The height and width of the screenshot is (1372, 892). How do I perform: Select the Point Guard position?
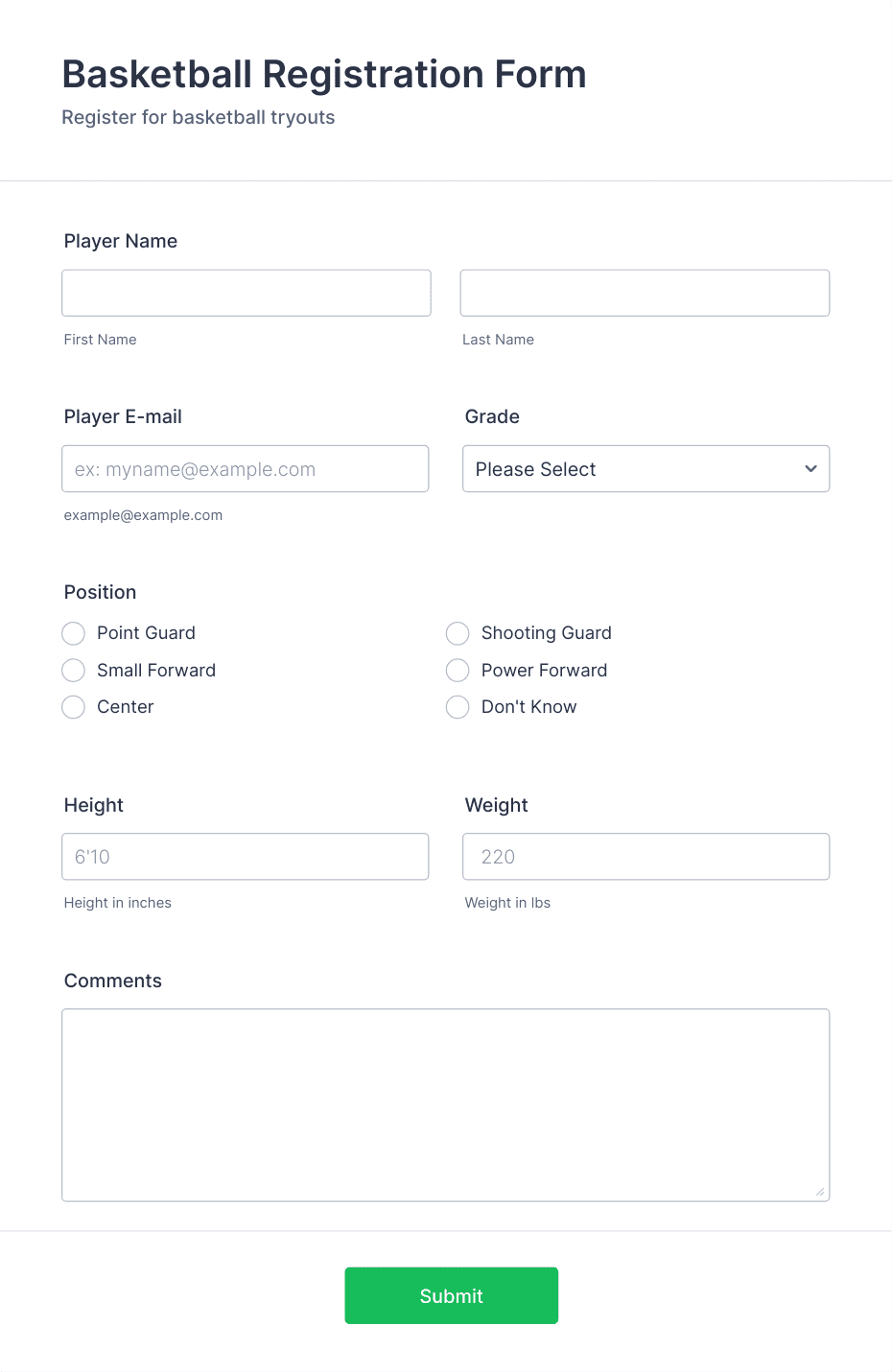click(73, 633)
